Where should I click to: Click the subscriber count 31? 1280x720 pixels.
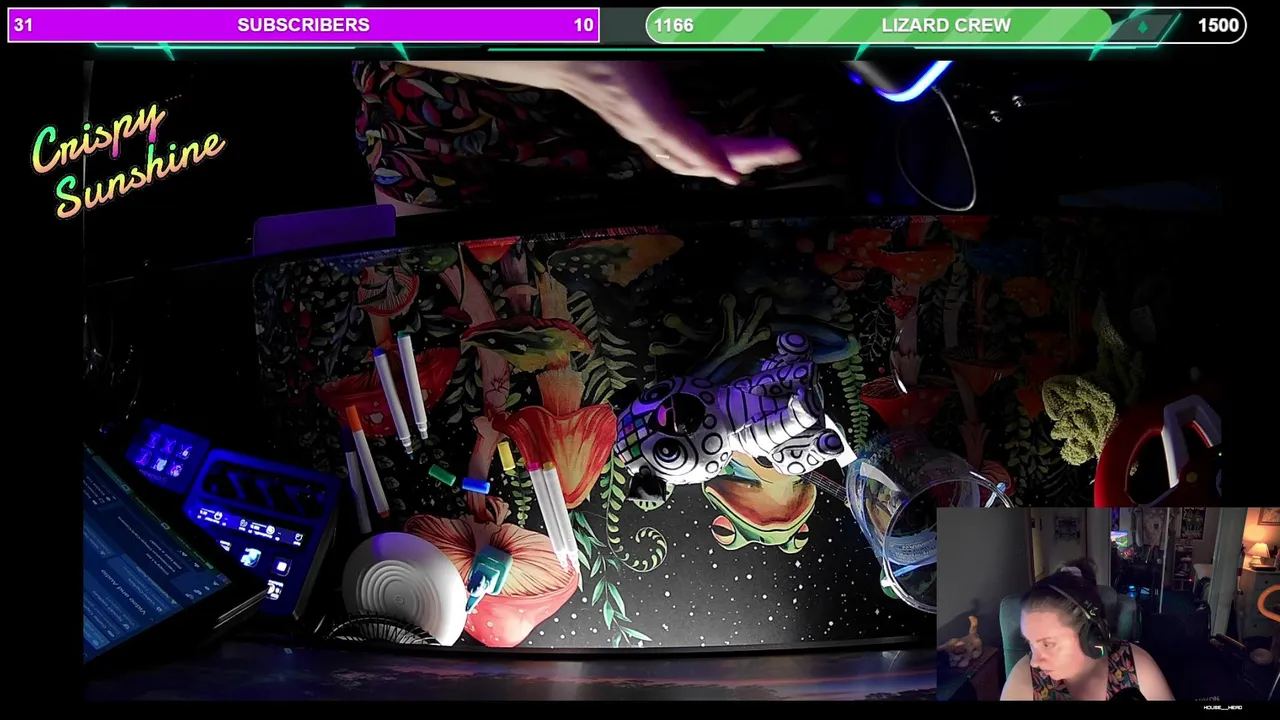point(24,25)
